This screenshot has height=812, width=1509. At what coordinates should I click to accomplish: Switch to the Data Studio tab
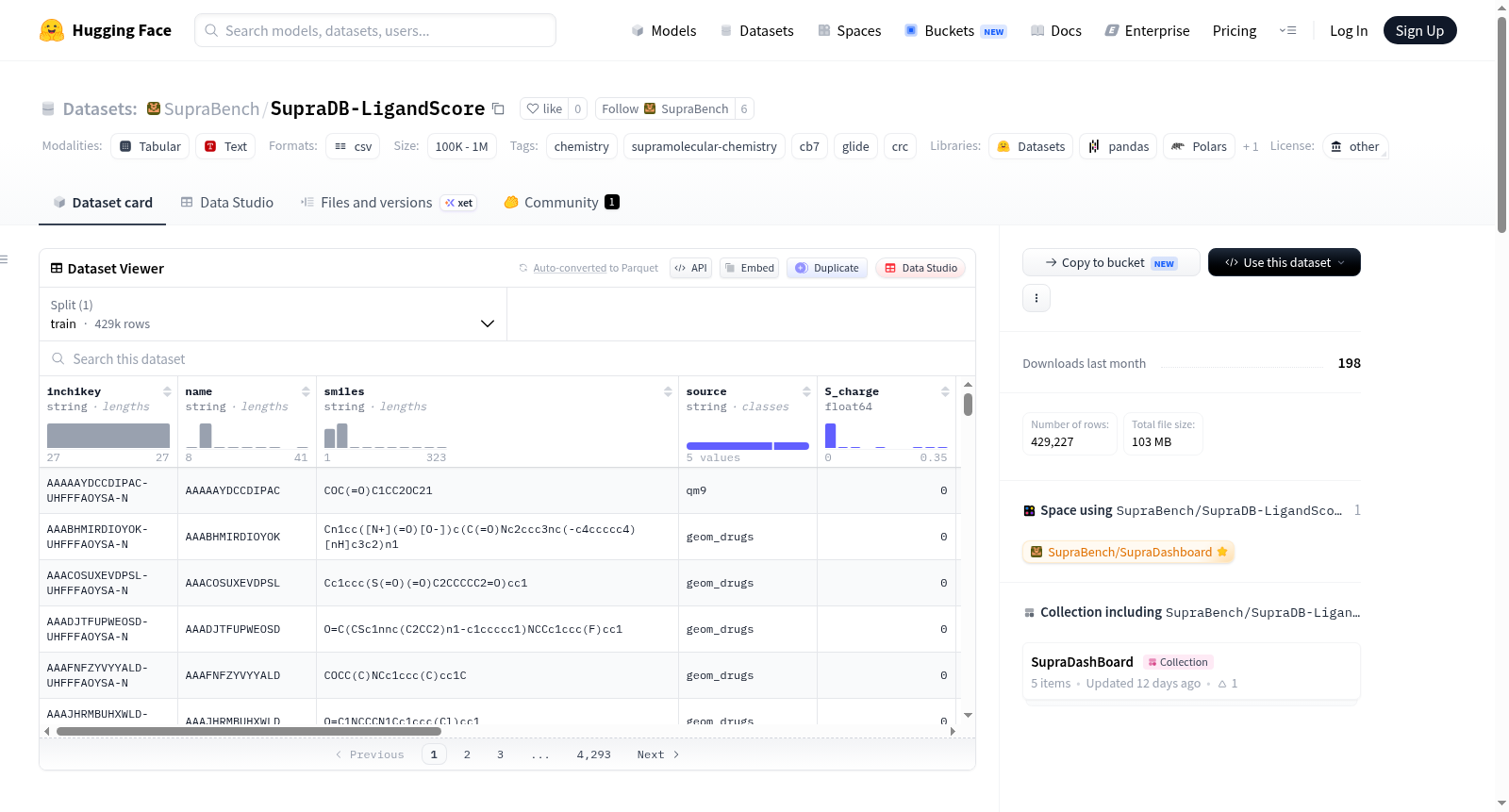click(x=227, y=203)
